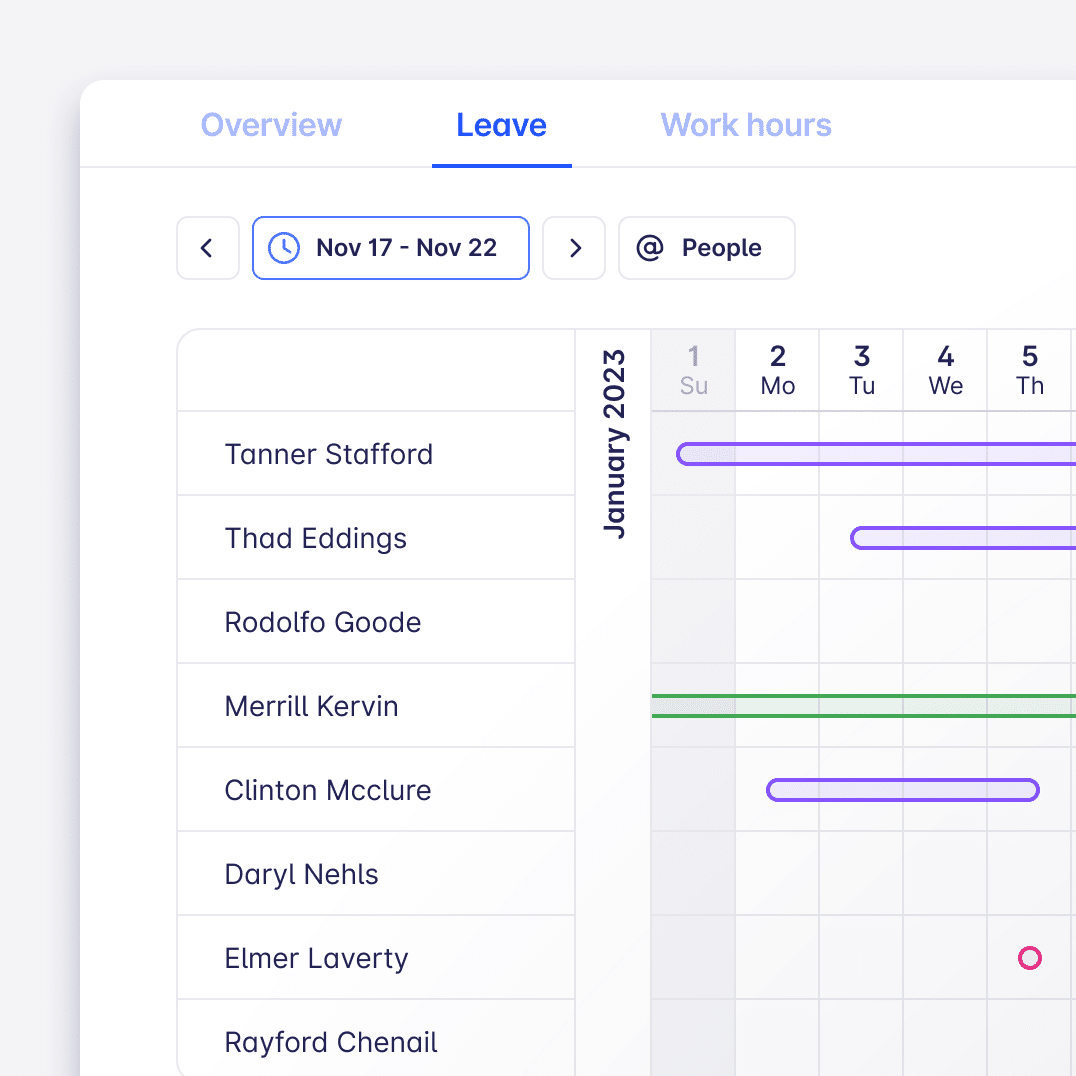The height and width of the screenshot is (1076, 1076).
Task: Open Clinton Mcclure's purple leave bar
Action: (x=903, y=790)
